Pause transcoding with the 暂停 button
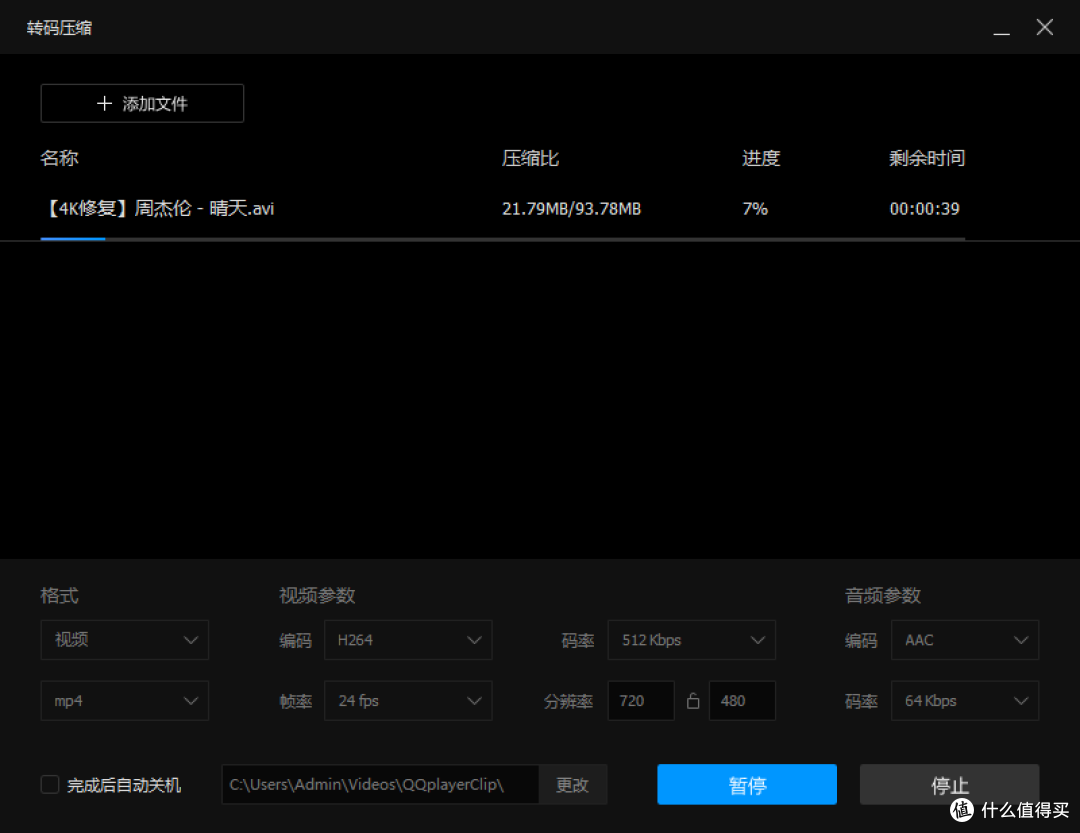The height and width of the screenshot is (833, 1080). 747,785
